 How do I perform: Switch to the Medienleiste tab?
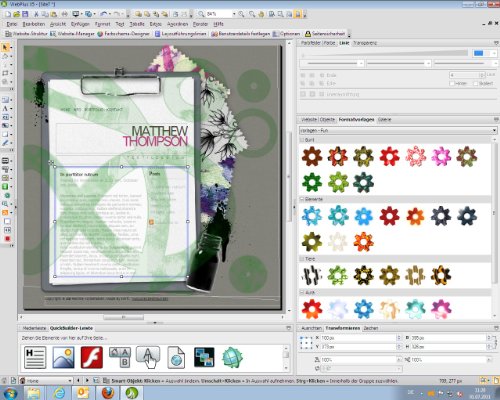tap(34, 328)
